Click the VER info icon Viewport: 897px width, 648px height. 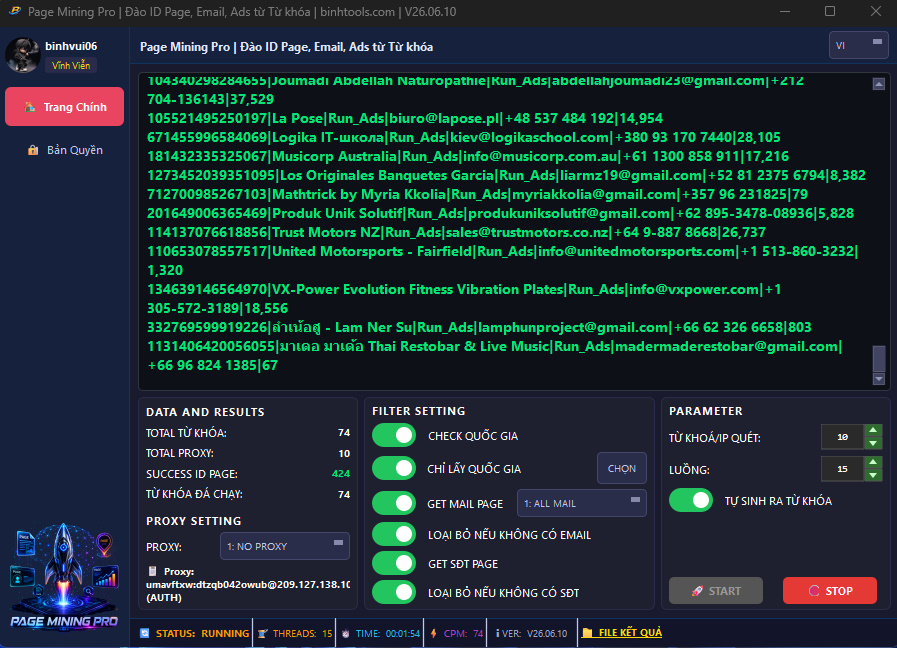coord(498,633)
